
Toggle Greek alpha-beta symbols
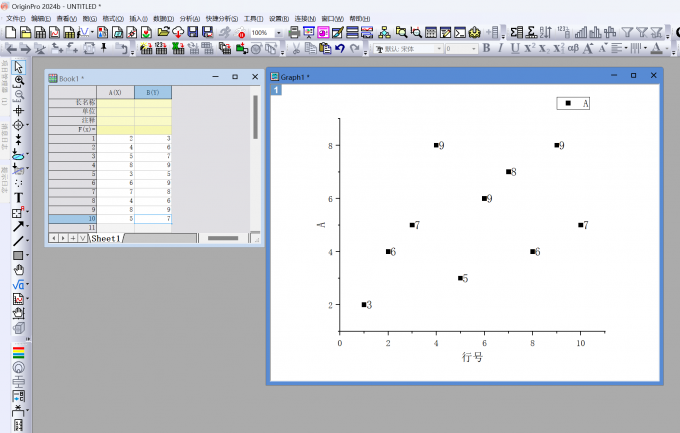tap(573, 48)
